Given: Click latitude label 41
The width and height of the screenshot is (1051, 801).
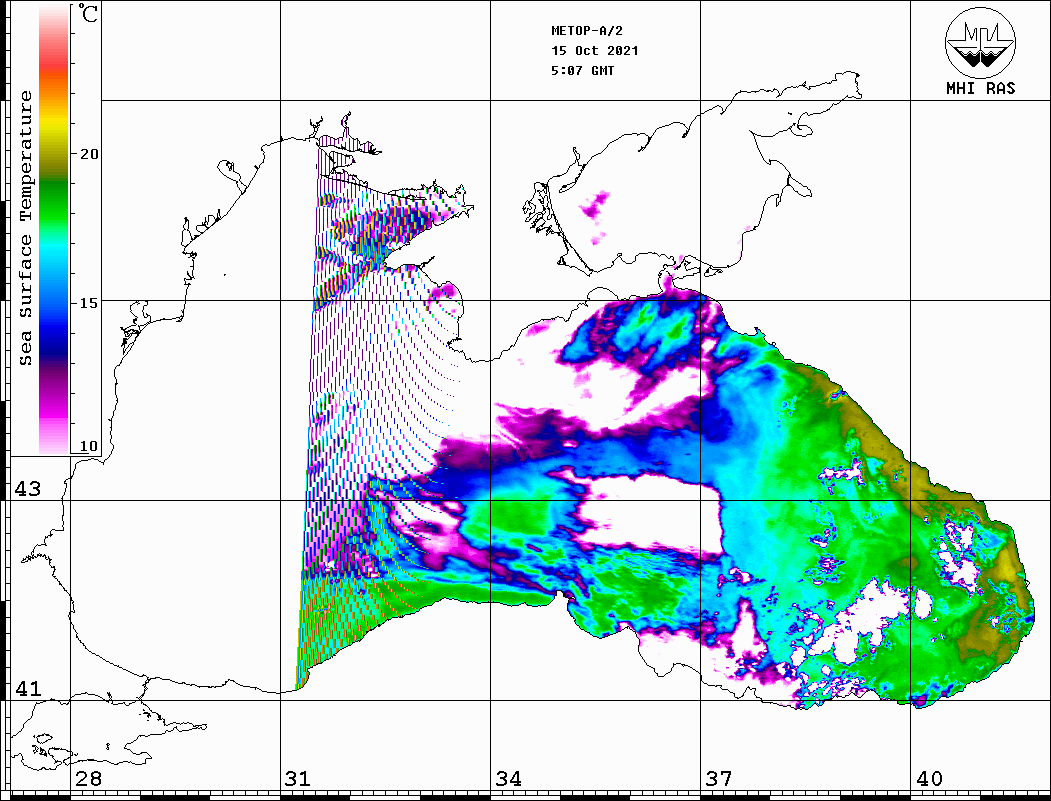Looking at the screenshot, I should pyautogui.click(x=27, y=688).
